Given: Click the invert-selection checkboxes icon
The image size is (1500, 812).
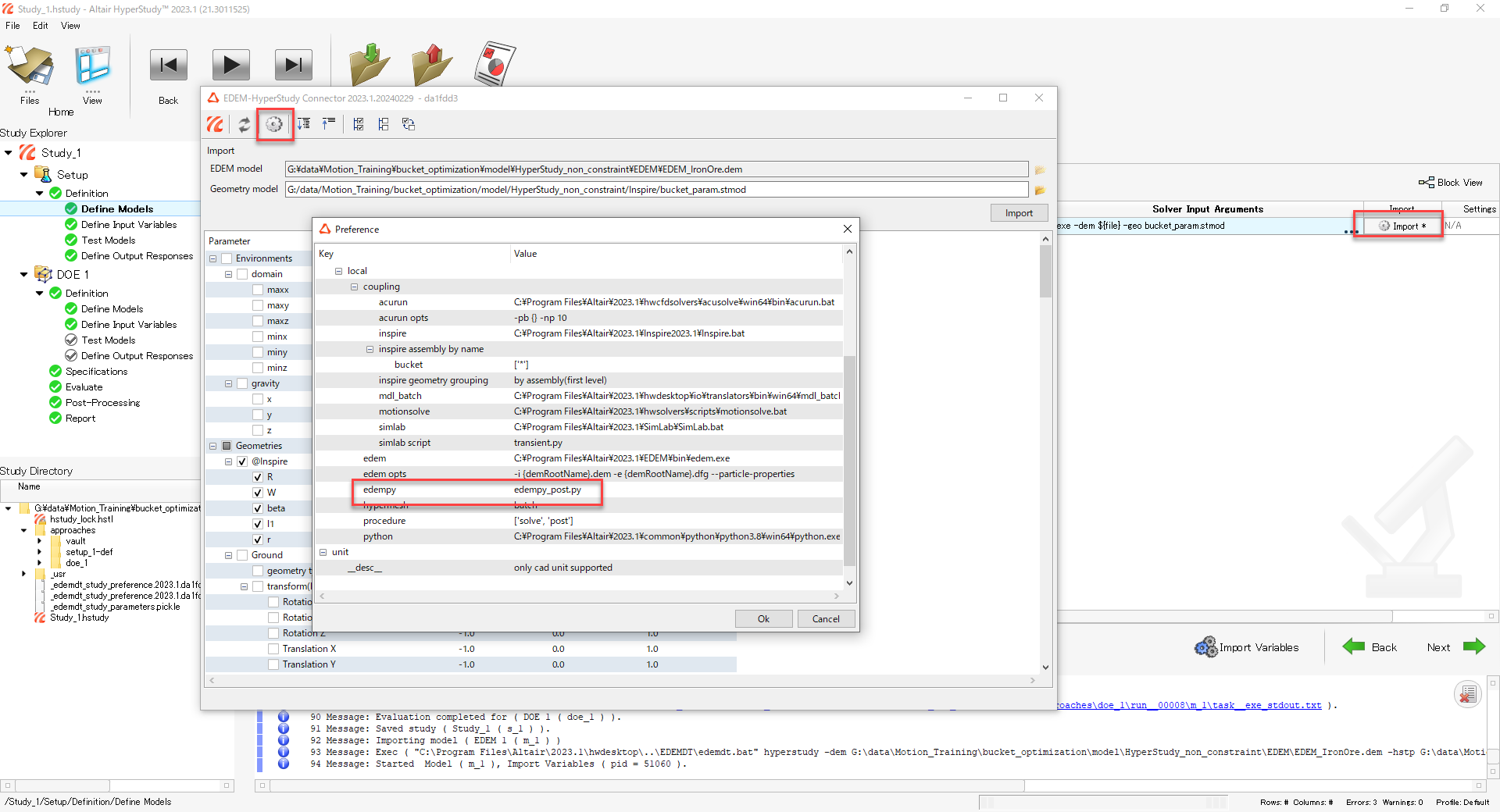Looking at the screenshot, I should [x=409, y=124].
